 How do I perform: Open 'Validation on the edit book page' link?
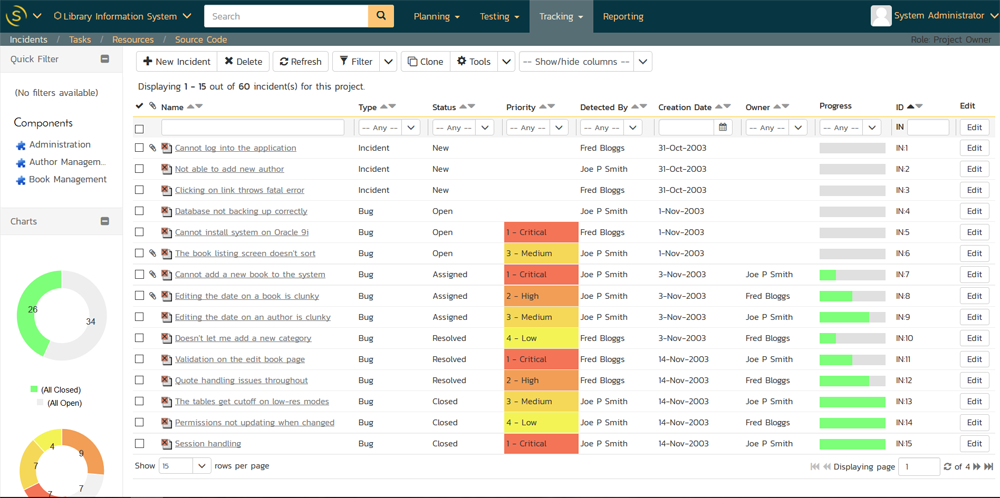click(239, 359)
